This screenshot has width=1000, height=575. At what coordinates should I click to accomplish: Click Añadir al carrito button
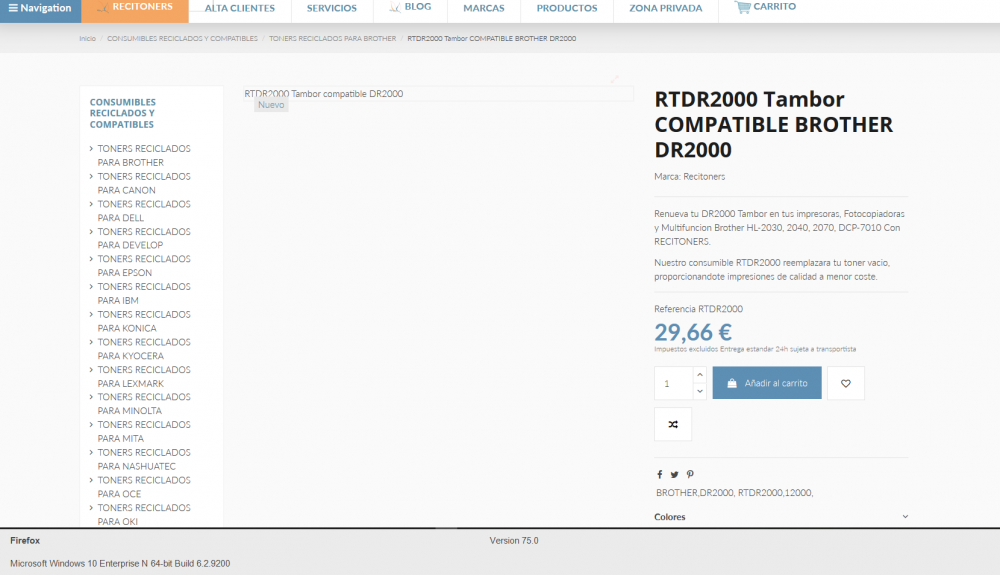767,383
